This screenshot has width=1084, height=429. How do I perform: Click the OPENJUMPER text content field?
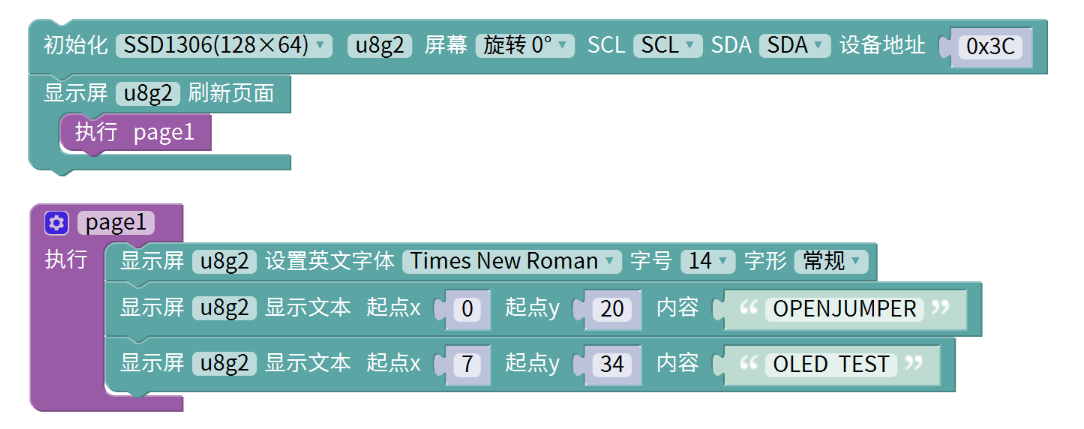(845, 309)
